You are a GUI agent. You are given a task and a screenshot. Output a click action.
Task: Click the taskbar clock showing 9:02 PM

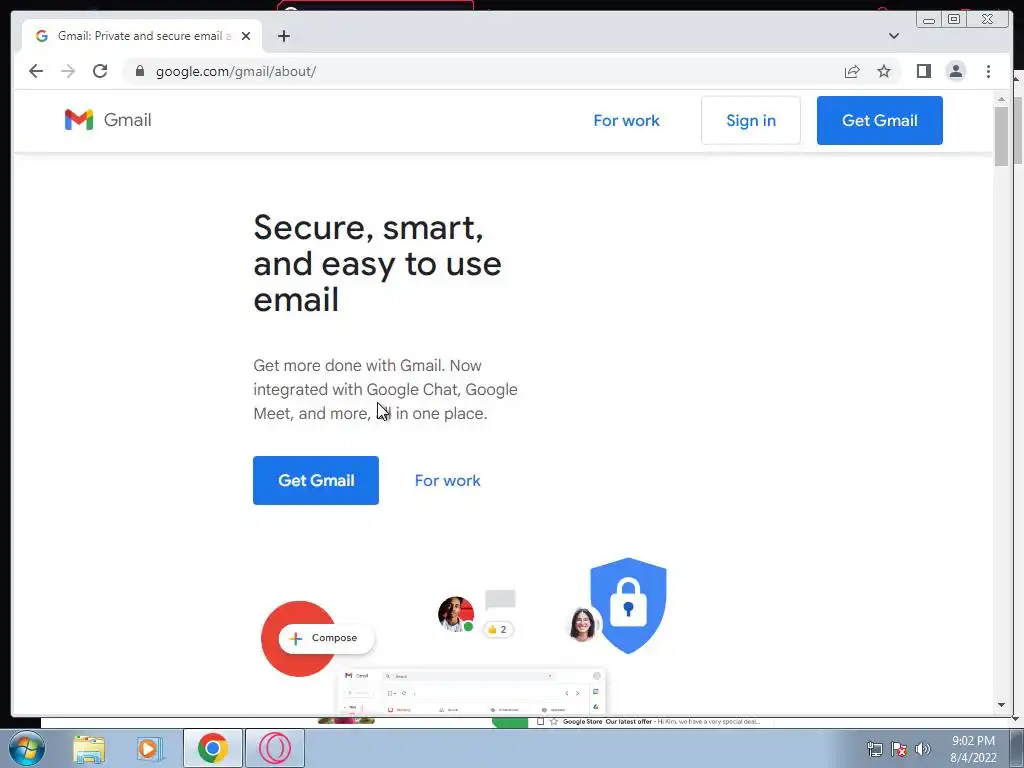pos(973,749)
